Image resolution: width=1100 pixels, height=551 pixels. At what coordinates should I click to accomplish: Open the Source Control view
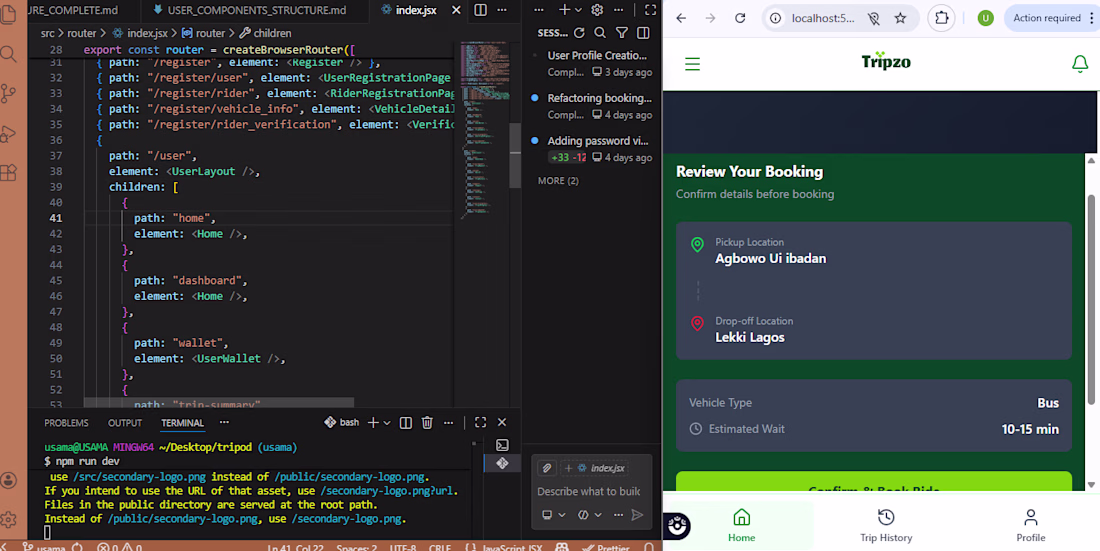(8, 93)
